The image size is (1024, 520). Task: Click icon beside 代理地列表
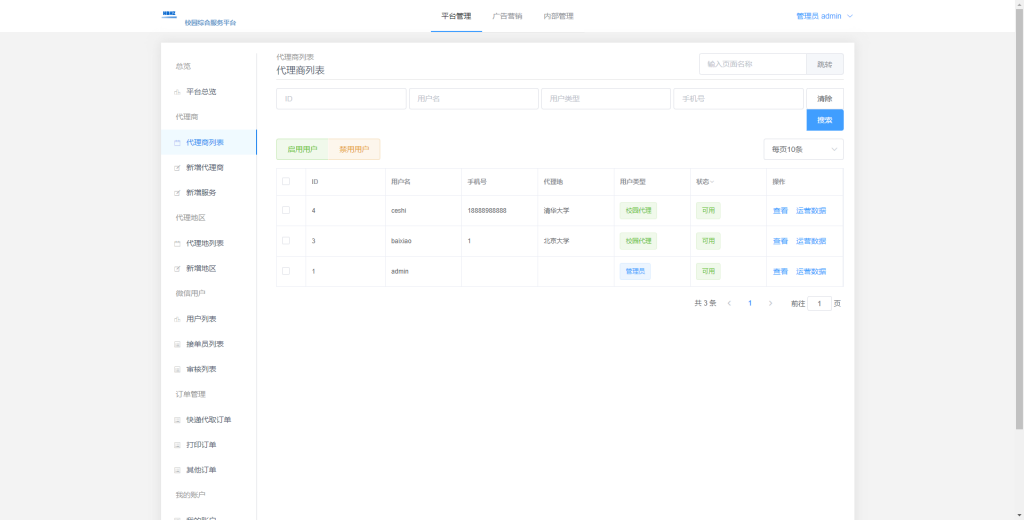177,244
